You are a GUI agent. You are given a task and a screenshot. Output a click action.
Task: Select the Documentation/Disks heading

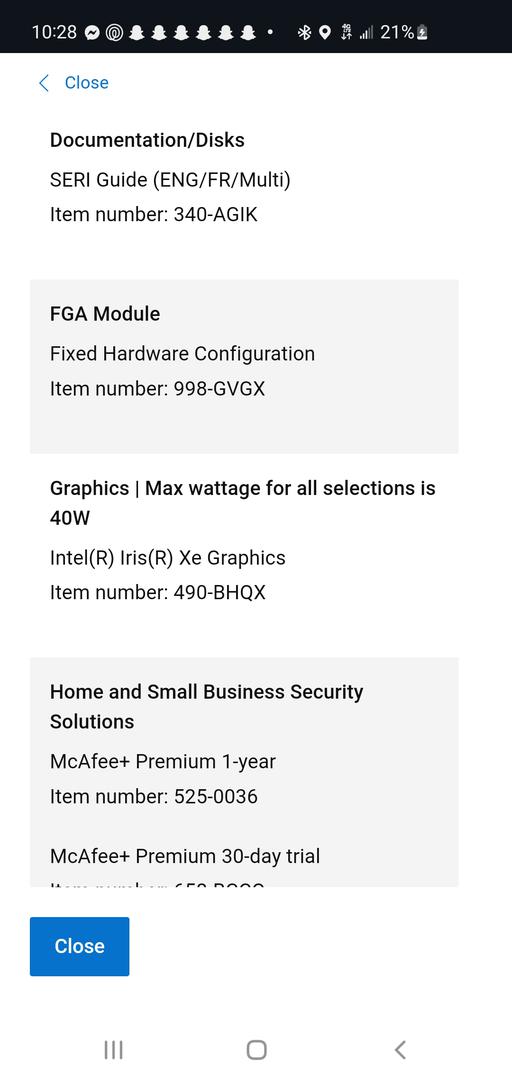pyautogui.click(x=147, y=140)
